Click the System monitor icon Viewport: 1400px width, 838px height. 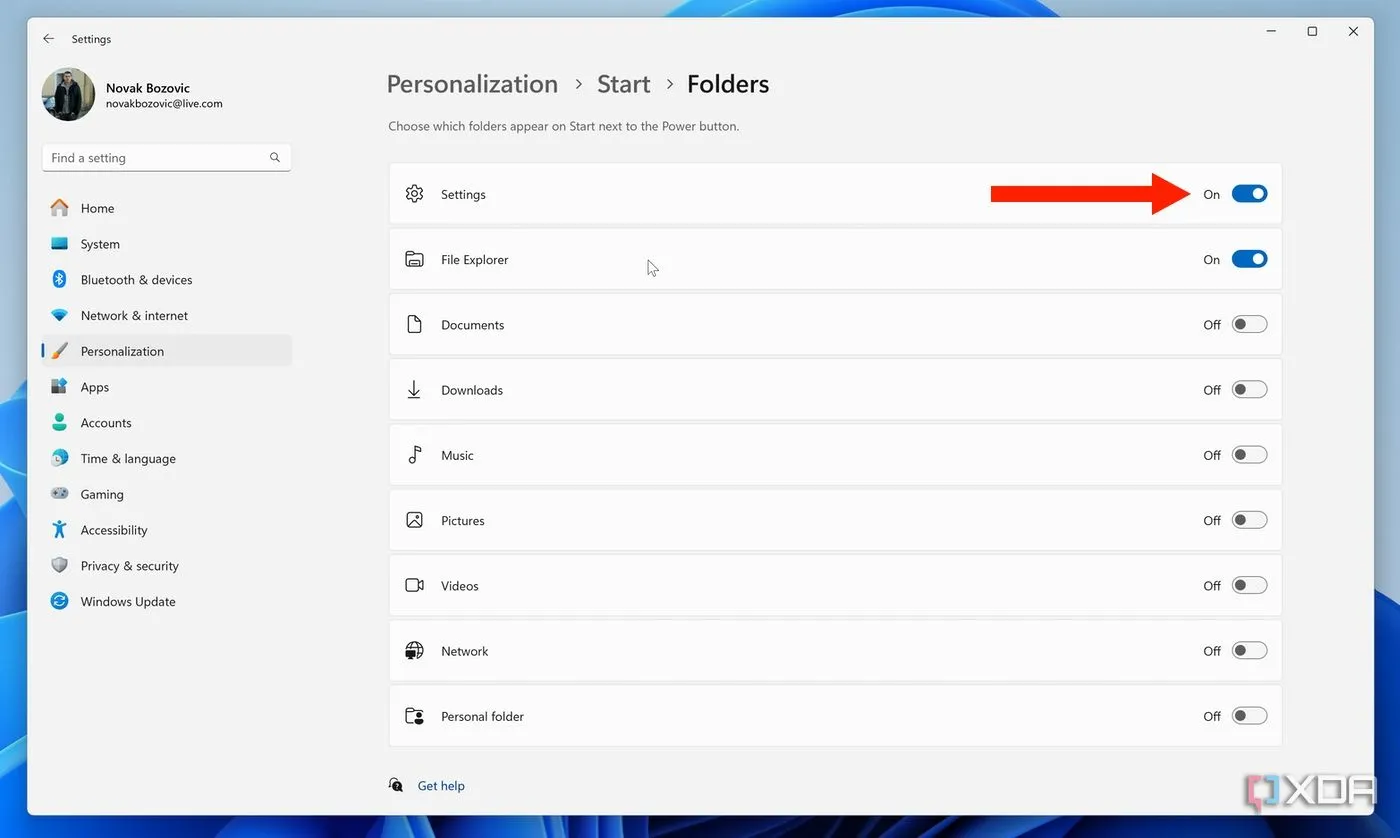60,244
